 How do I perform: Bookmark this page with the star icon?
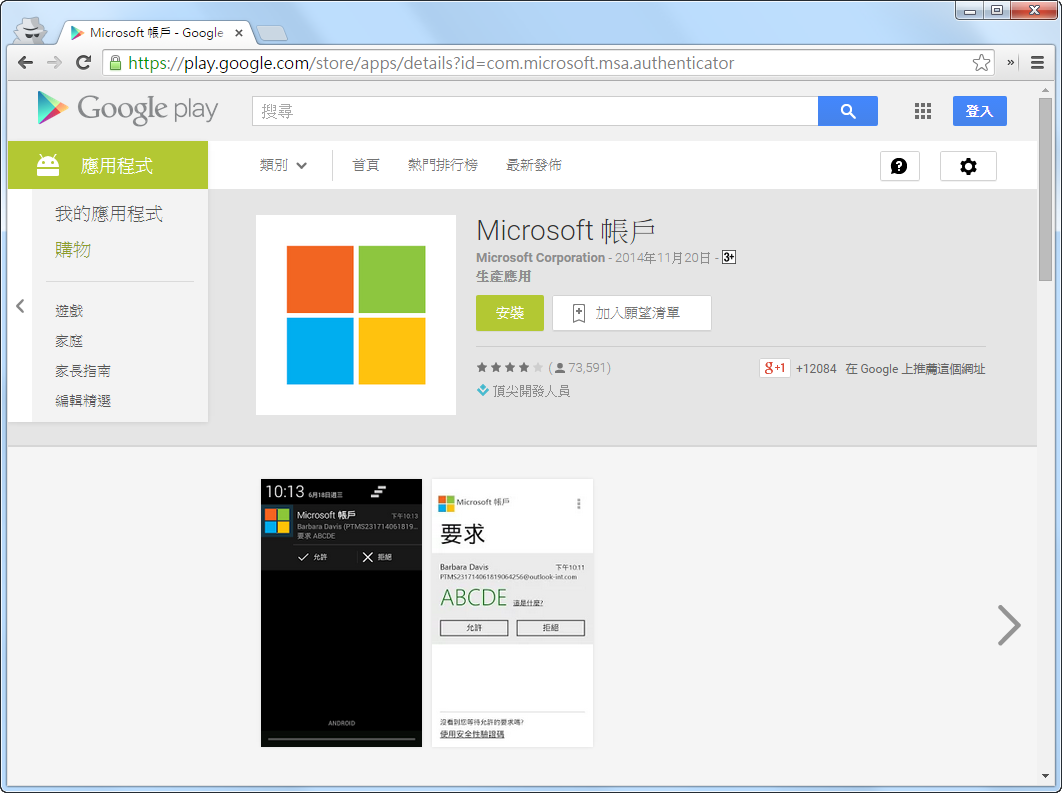981,63
